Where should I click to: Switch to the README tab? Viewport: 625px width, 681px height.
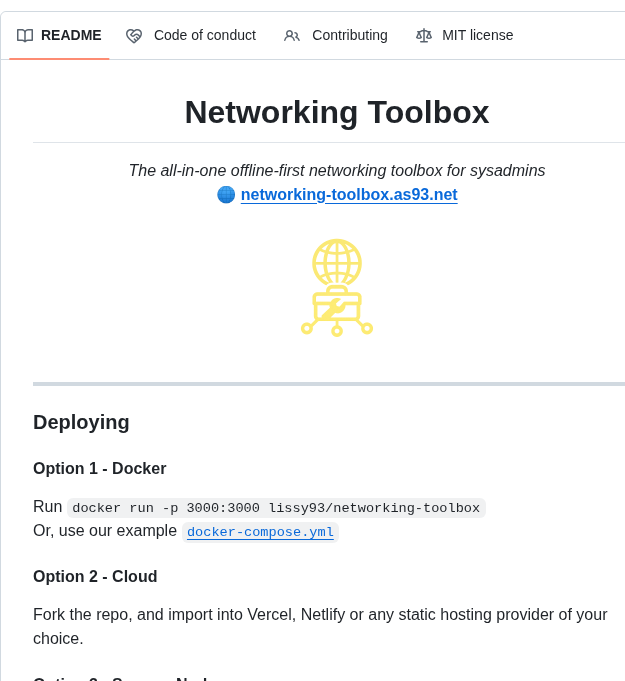(70, 36)
